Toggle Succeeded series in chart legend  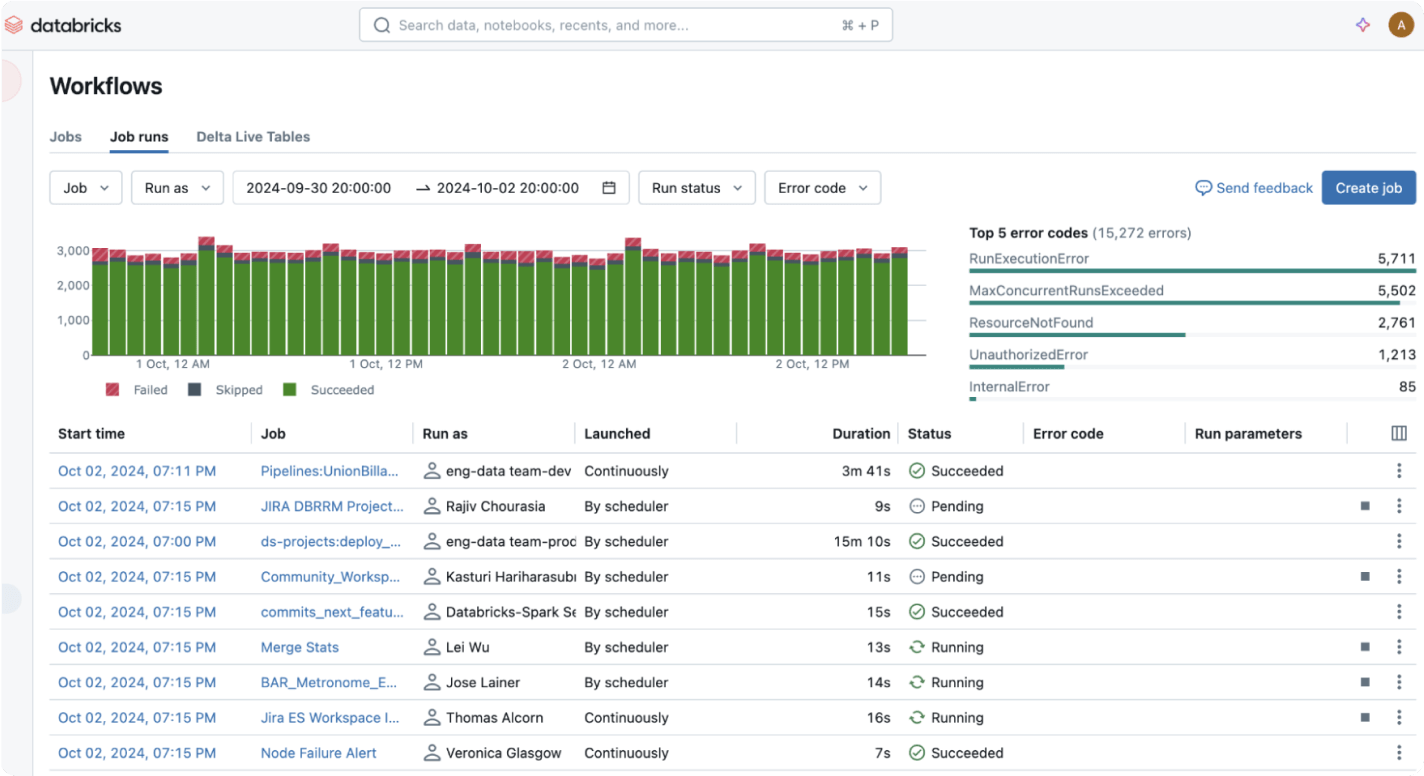[x=329, y=390]
